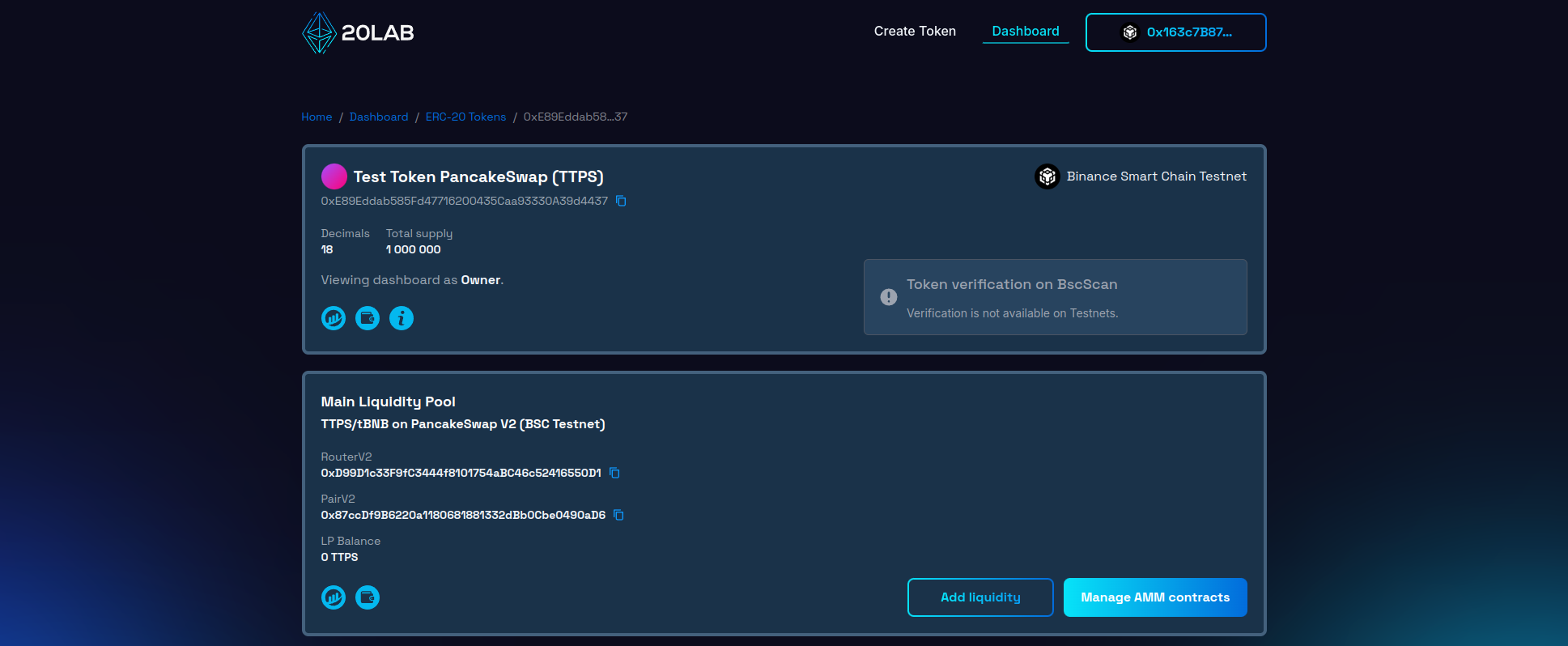Click breadcrumb text 0xE89Eddab58...37

click(x=576, y=117)
